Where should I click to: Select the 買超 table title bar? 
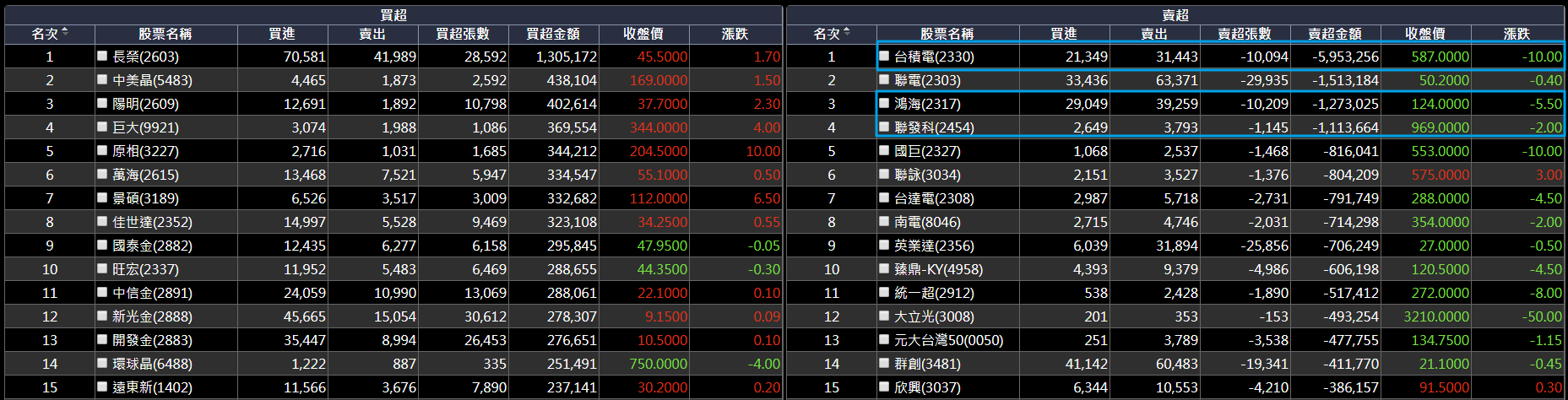pyautogui.click(x=393, y=14)
